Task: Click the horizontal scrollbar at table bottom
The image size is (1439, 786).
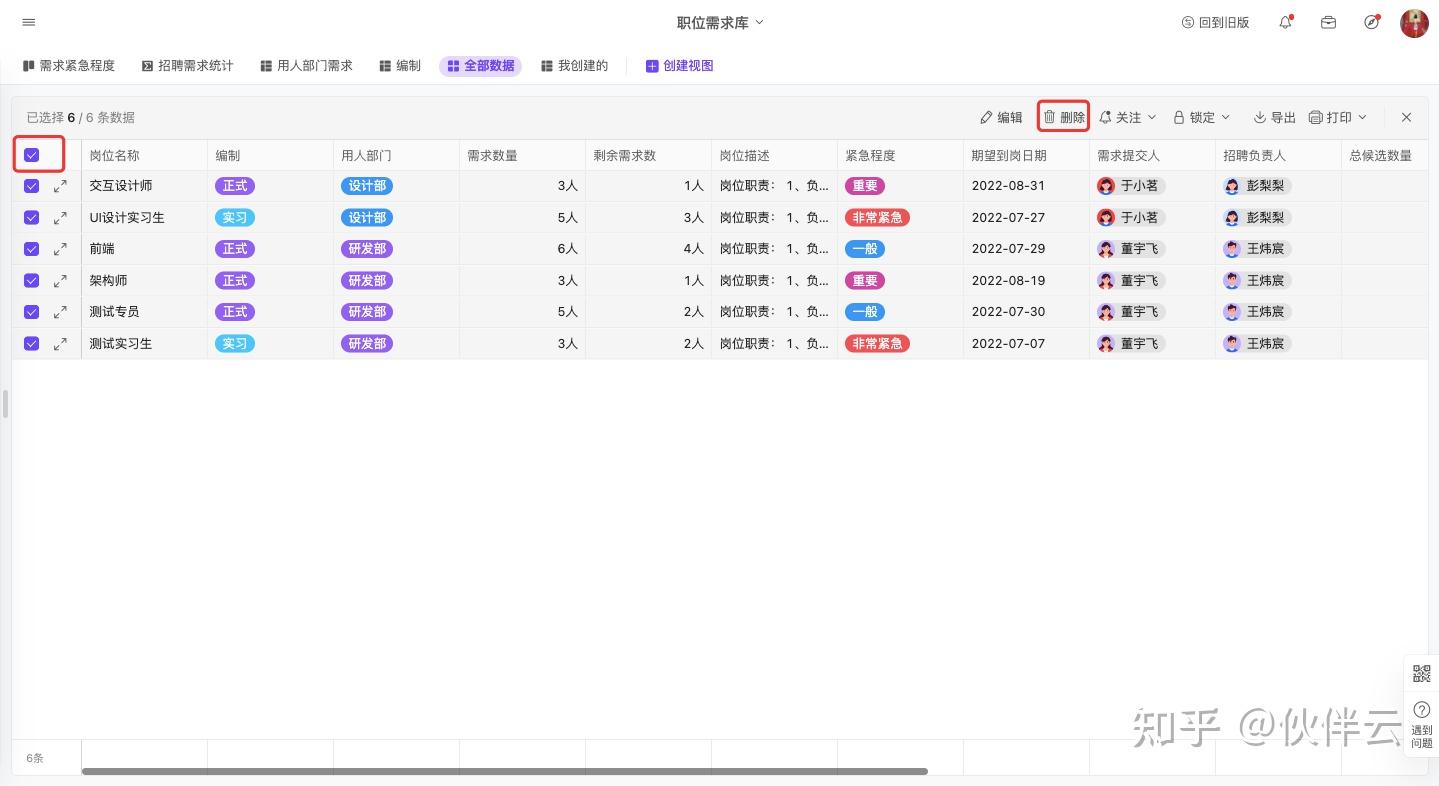Action: (505, 771)
